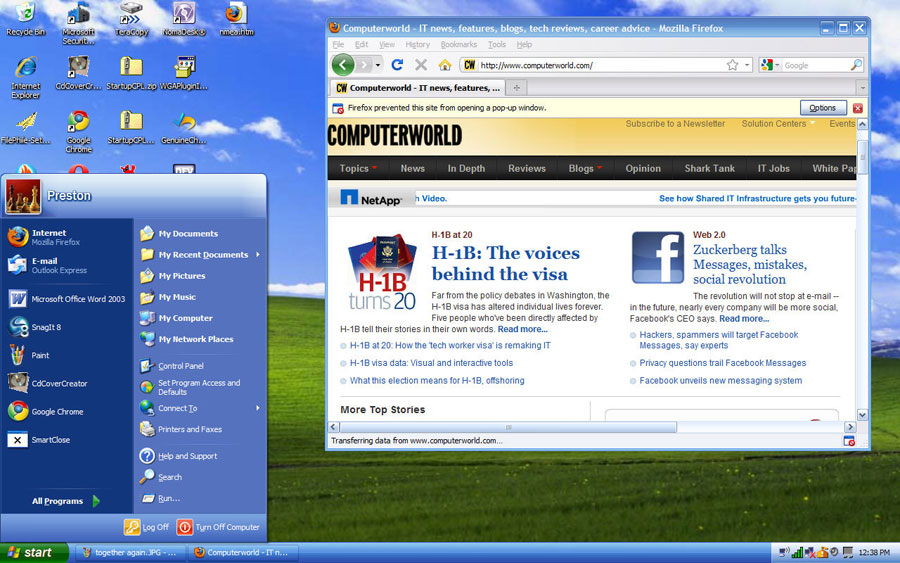The image size is (900, 563).
Task: Open search engine dropdown next to Google
Action: (x=769, y=65)
